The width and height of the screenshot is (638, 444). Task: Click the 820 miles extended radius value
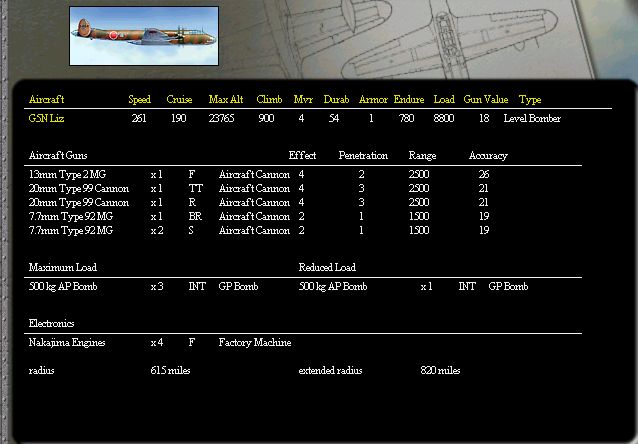440,370
